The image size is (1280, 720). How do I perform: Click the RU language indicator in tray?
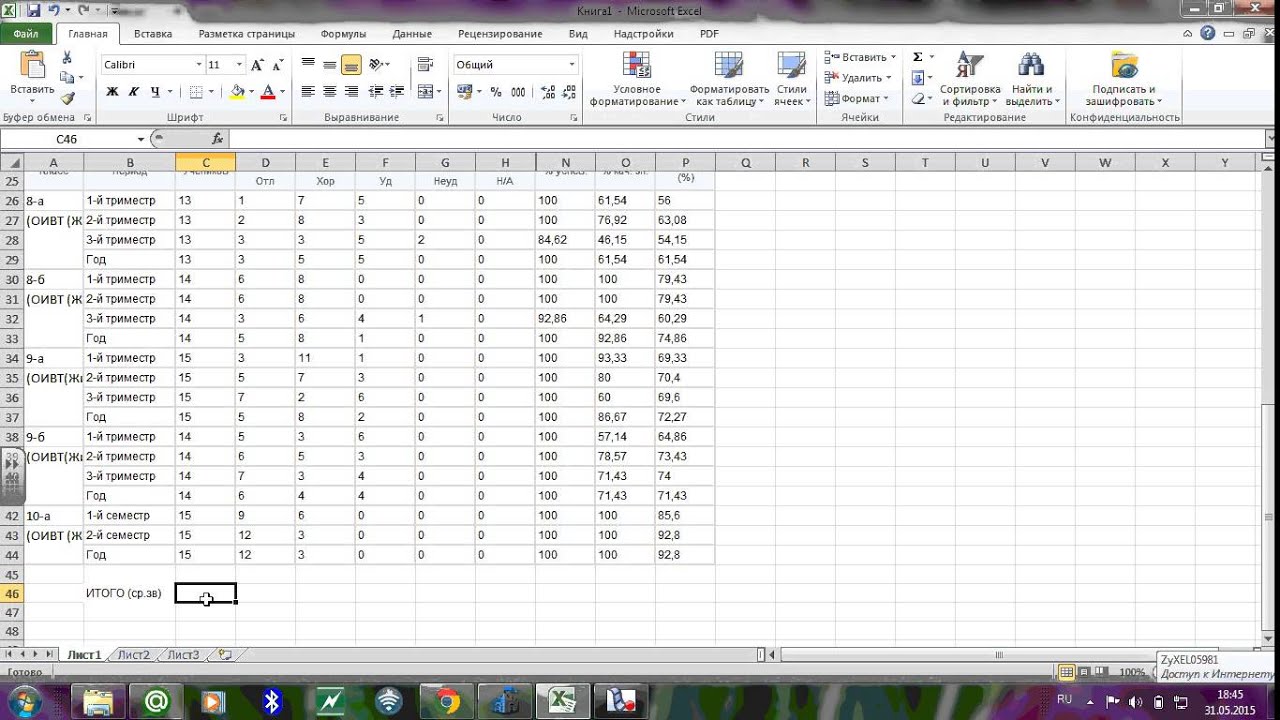[1065, 699]
